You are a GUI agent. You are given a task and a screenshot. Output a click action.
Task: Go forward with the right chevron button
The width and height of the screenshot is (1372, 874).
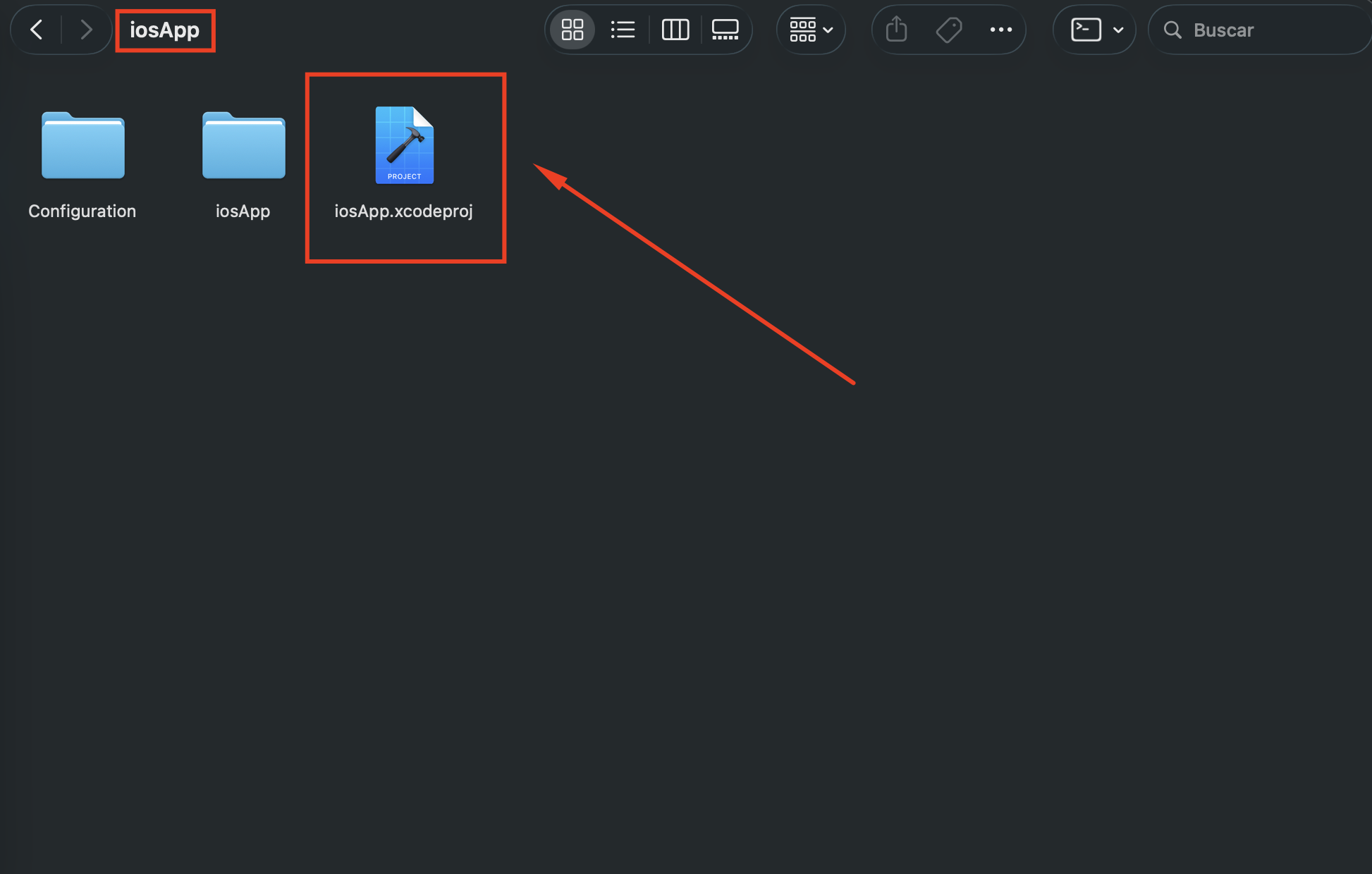point(86,30)
